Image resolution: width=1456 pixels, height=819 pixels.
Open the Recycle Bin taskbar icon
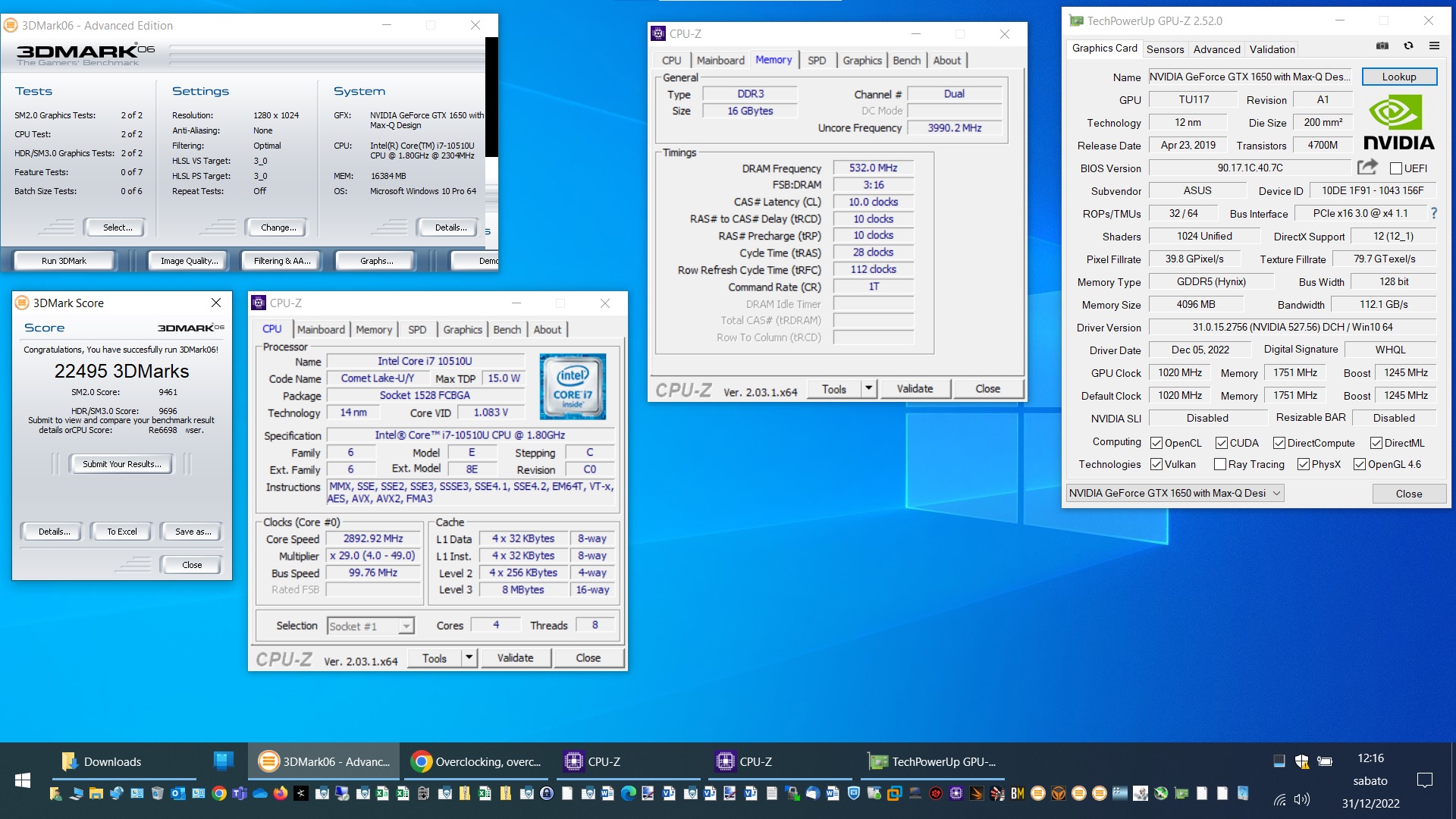(x=158, y=793)
